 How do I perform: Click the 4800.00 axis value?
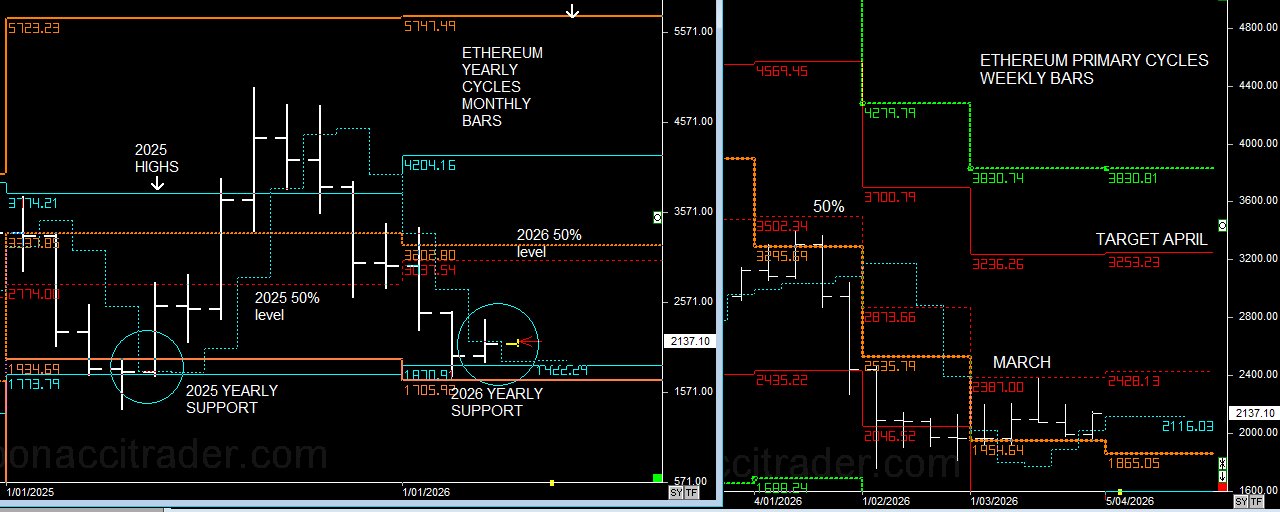point(1259,28)
